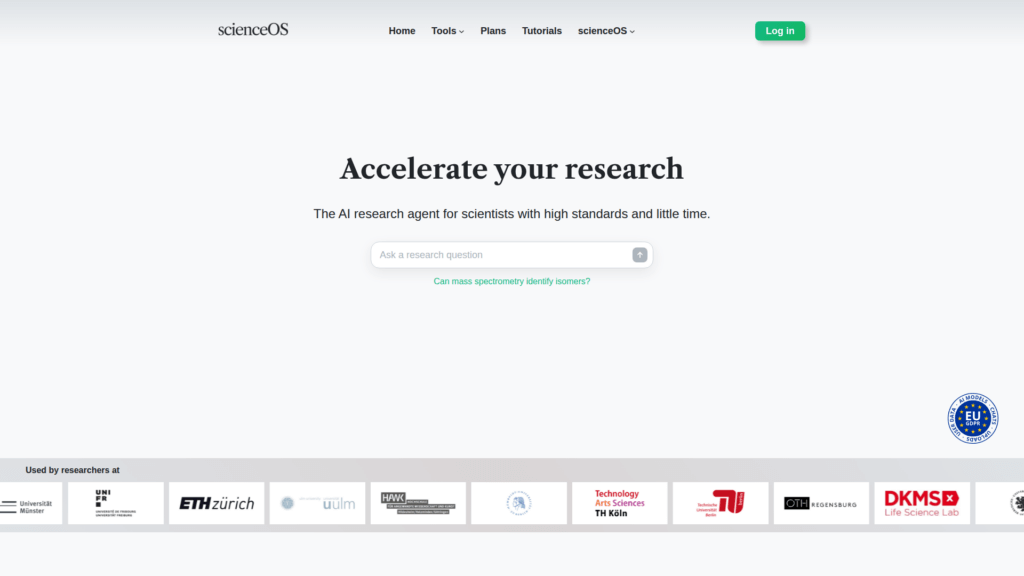Navigate to the Plans page

(493, 31)
